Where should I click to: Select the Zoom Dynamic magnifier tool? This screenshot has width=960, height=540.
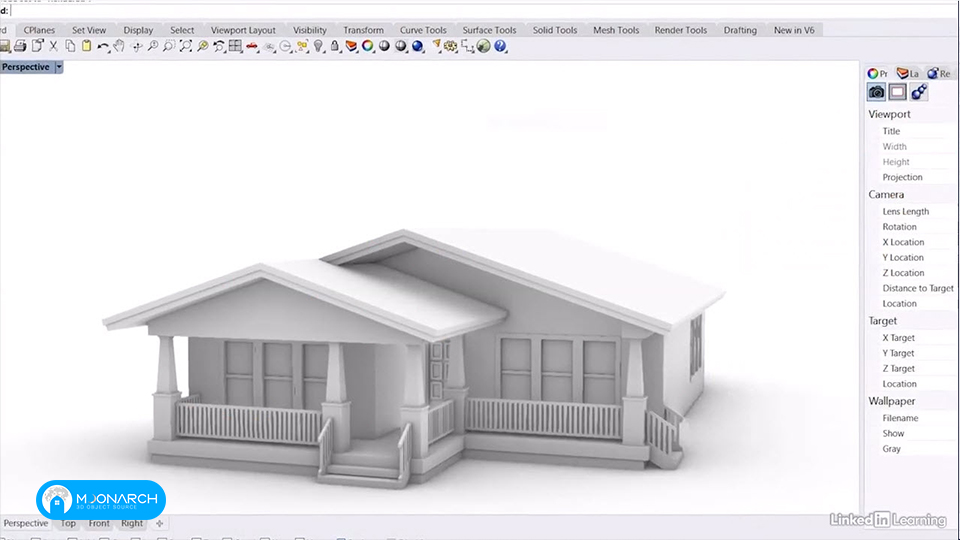pos(152,46)
